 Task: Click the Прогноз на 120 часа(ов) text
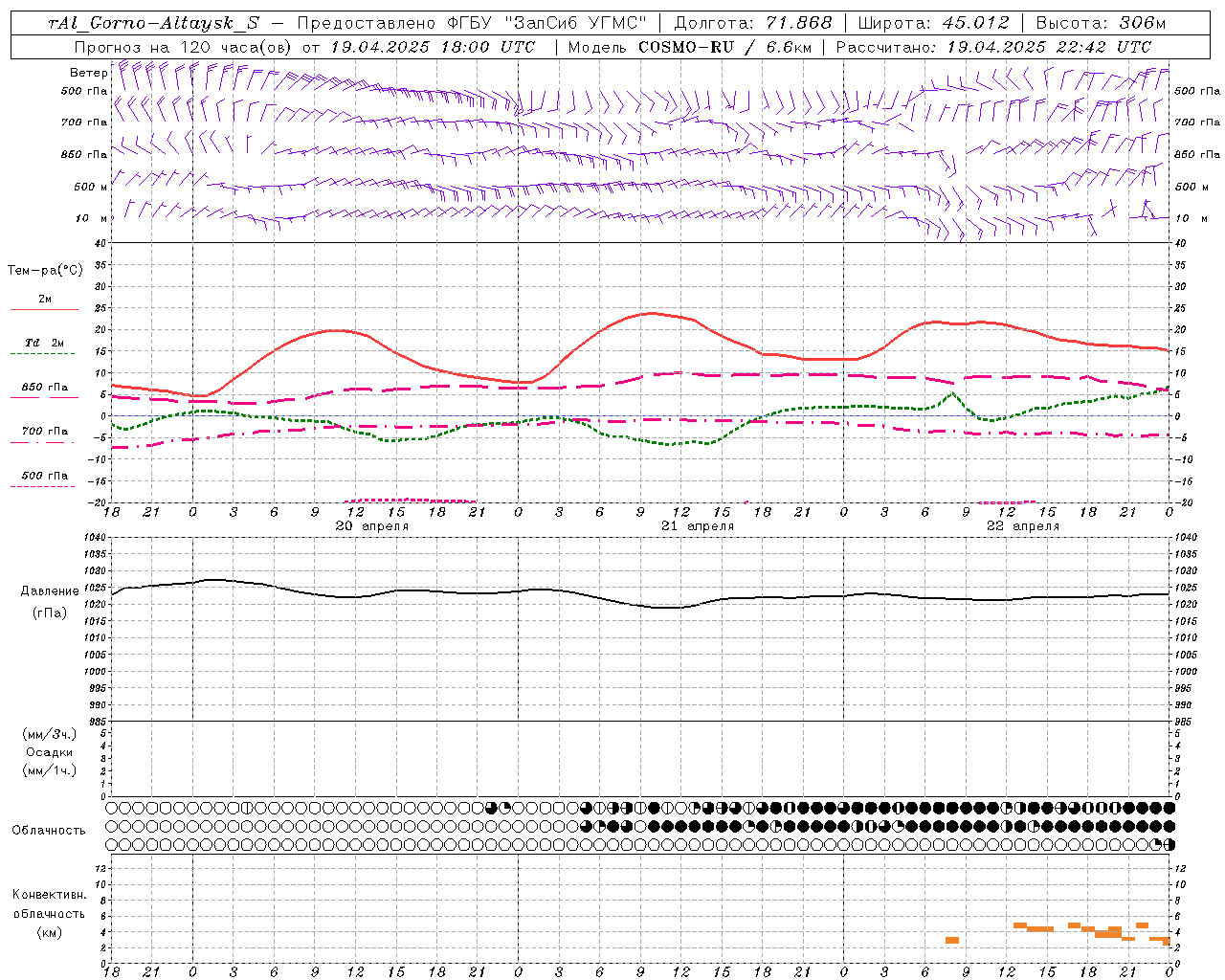coord(185,47)
